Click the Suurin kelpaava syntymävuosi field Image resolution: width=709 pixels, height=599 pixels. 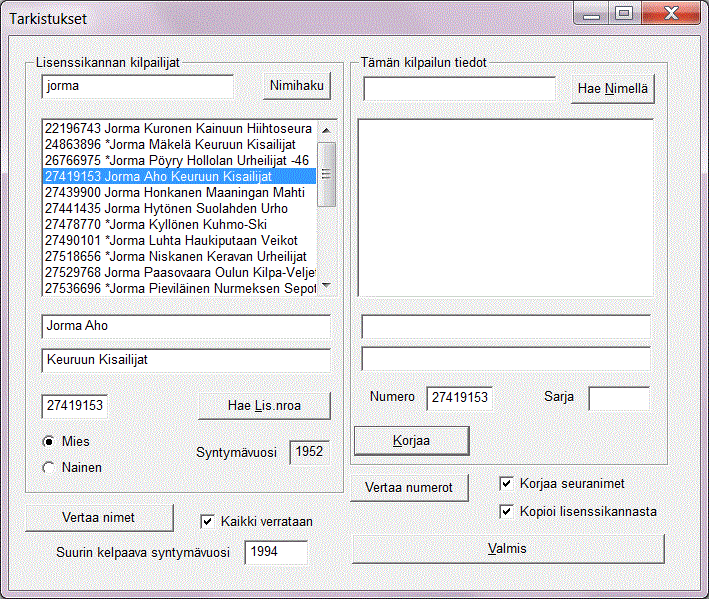coord(276,552)
